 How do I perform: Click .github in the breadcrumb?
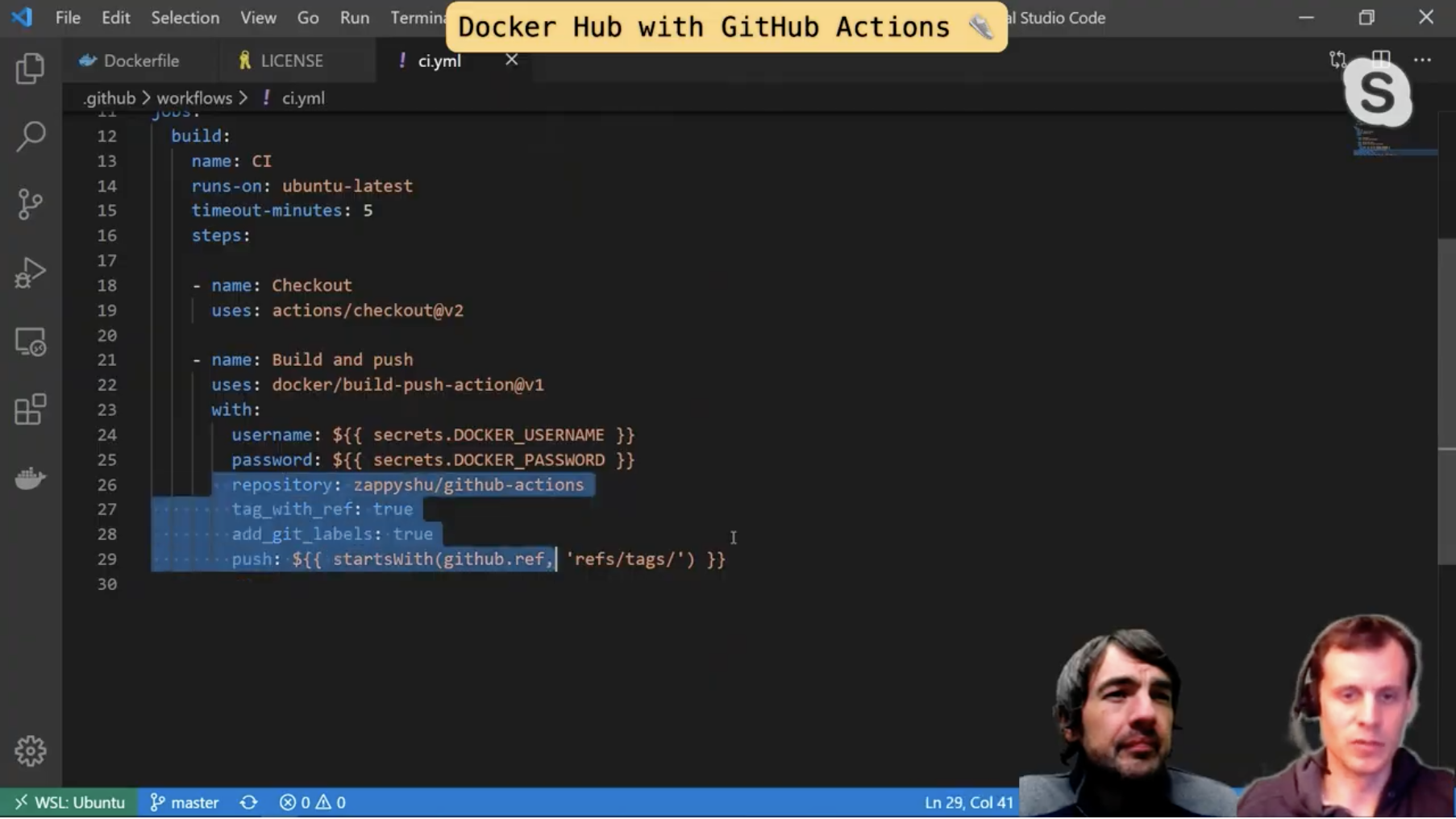point(109,98)
